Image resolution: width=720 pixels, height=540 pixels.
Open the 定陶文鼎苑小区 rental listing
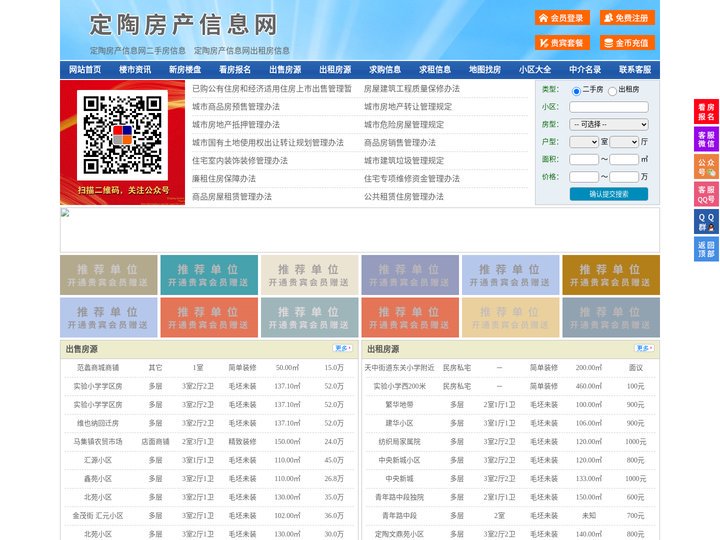(399, 534)
